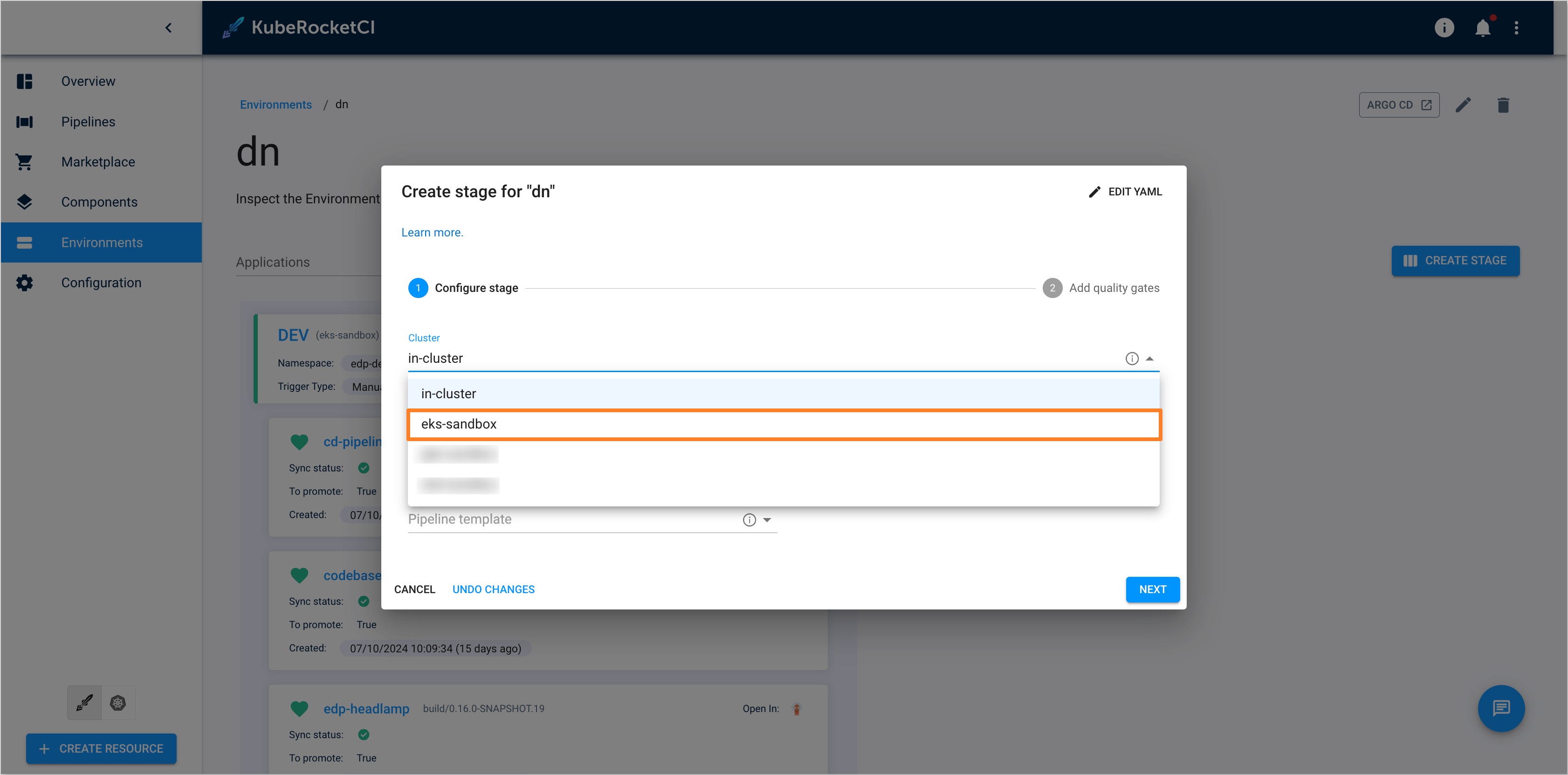Image resolution: width=1568 pixels, height=775 pixels.
Task: Select eks-sandbox from cluster dropdown
Action: point(783,423)
